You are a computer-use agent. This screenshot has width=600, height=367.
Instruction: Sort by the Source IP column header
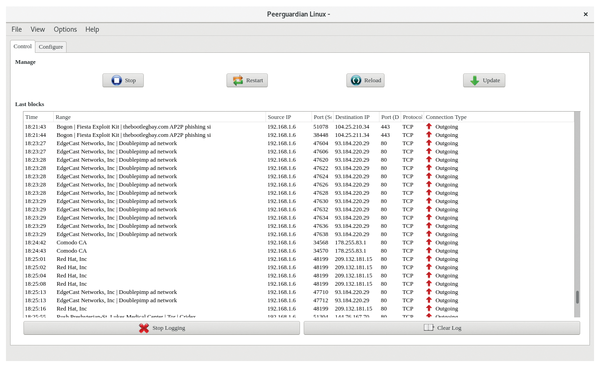click(289, 117)
